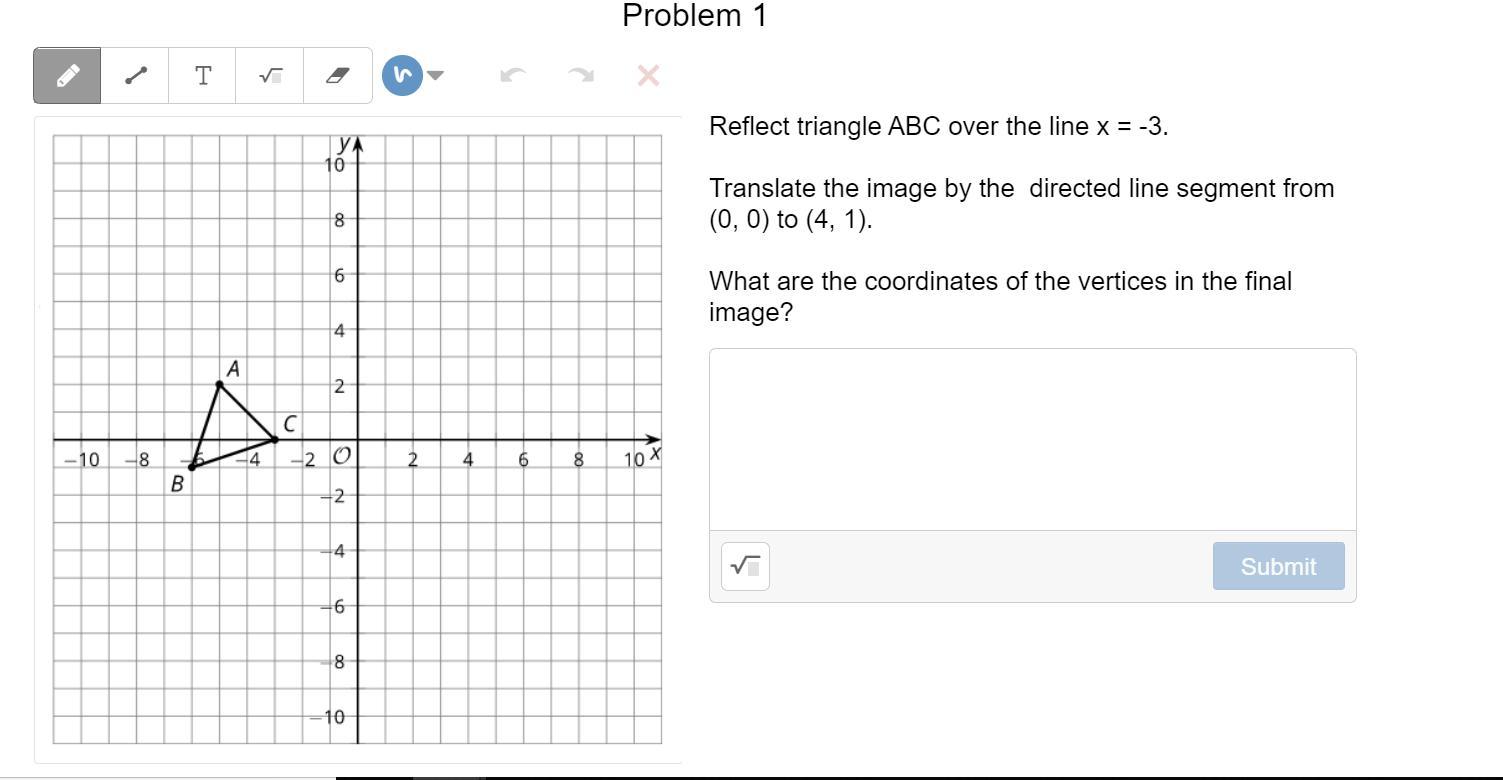Click inside the answer text box

pos(1032,439)
